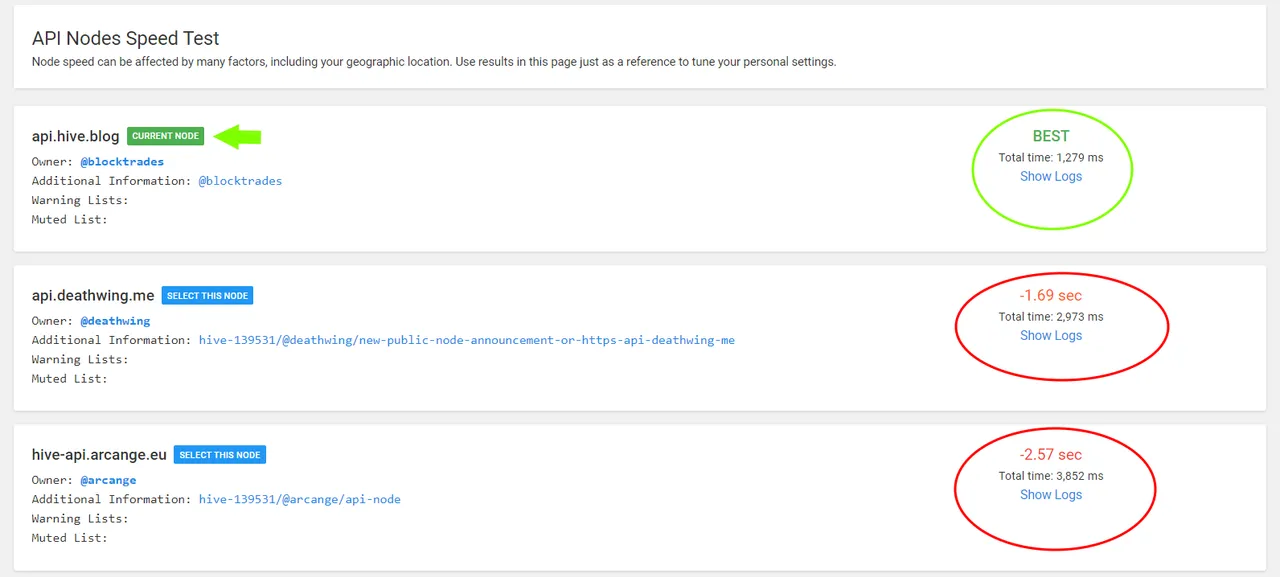1280x577 pixels.
Task: Show Logs for api.deathwing.me node
Action: pyautogui.click(x=1051, y=335)
